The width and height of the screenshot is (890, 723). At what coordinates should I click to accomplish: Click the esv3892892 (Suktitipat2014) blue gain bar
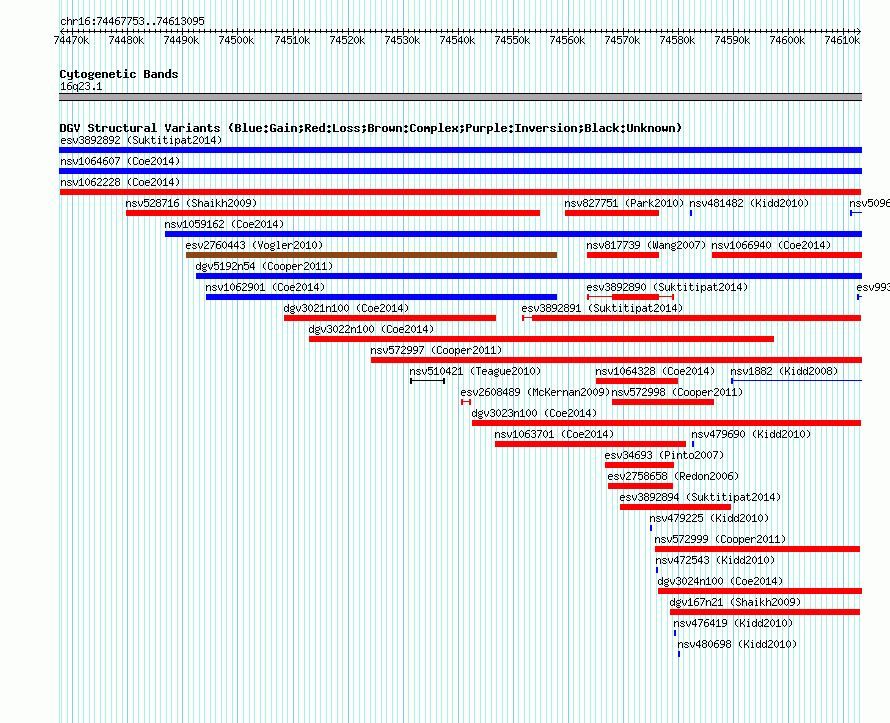460,150
